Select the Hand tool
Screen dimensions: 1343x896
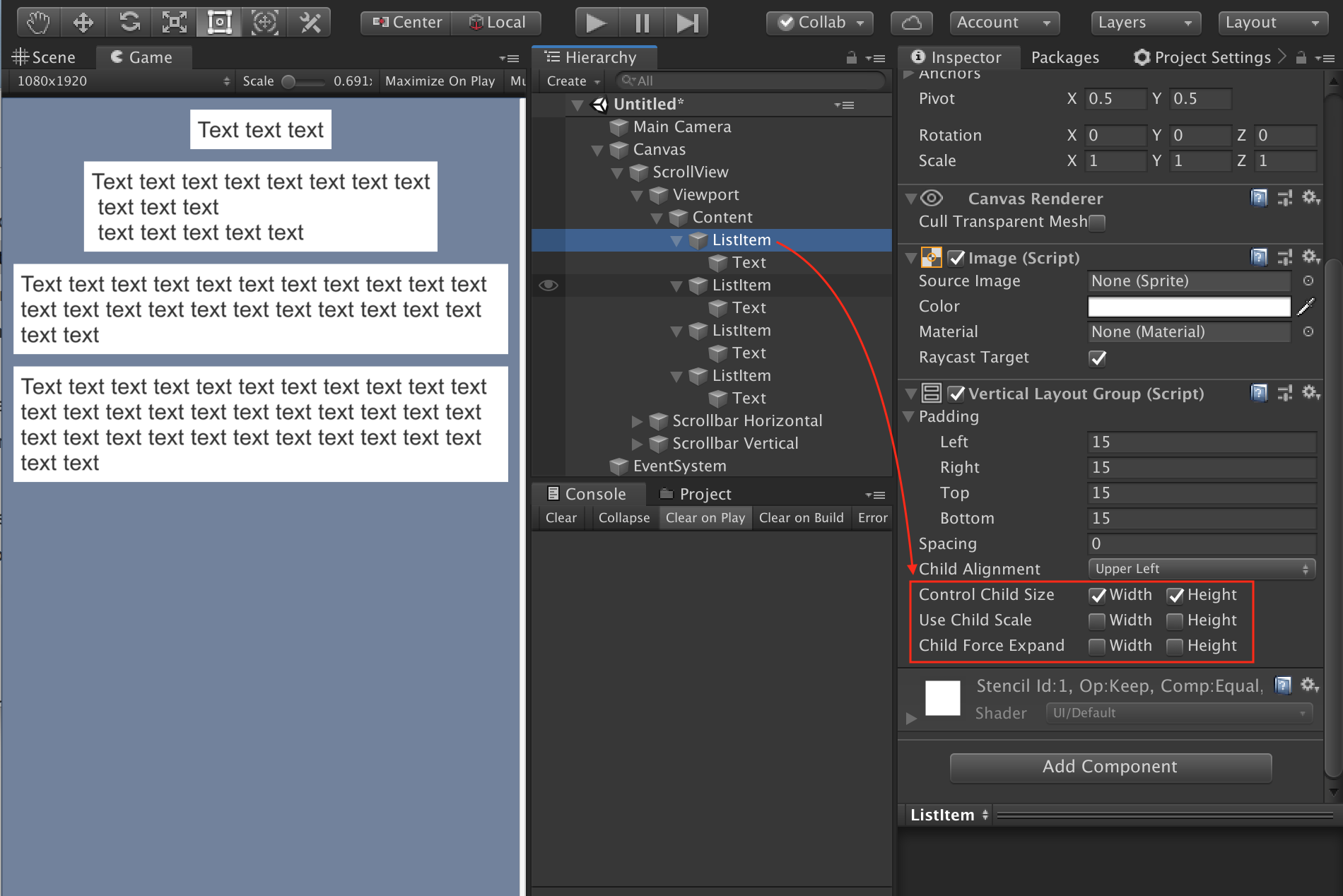coord(38,23)
